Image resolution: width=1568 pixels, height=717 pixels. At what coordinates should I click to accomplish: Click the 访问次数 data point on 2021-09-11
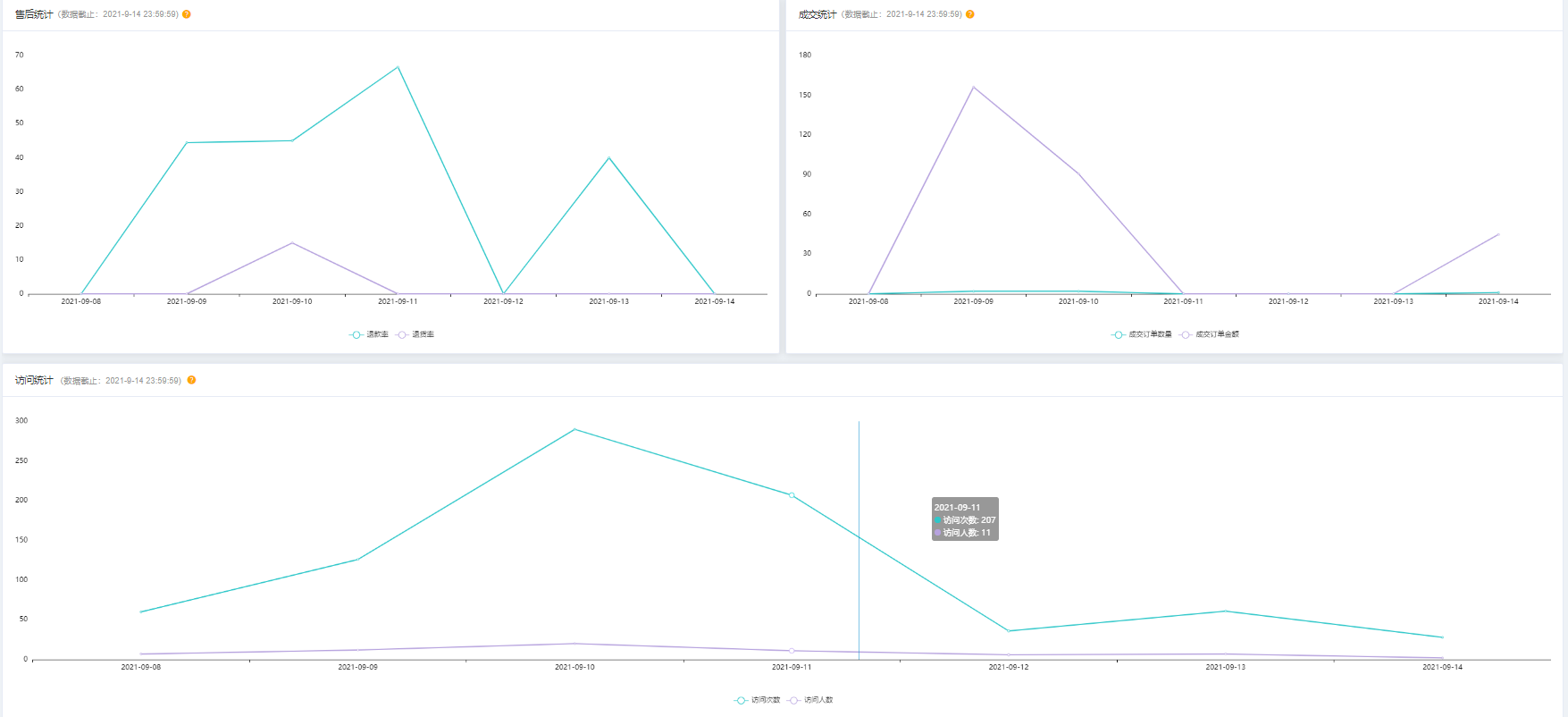pyautogui.click(x=792, y=495)
